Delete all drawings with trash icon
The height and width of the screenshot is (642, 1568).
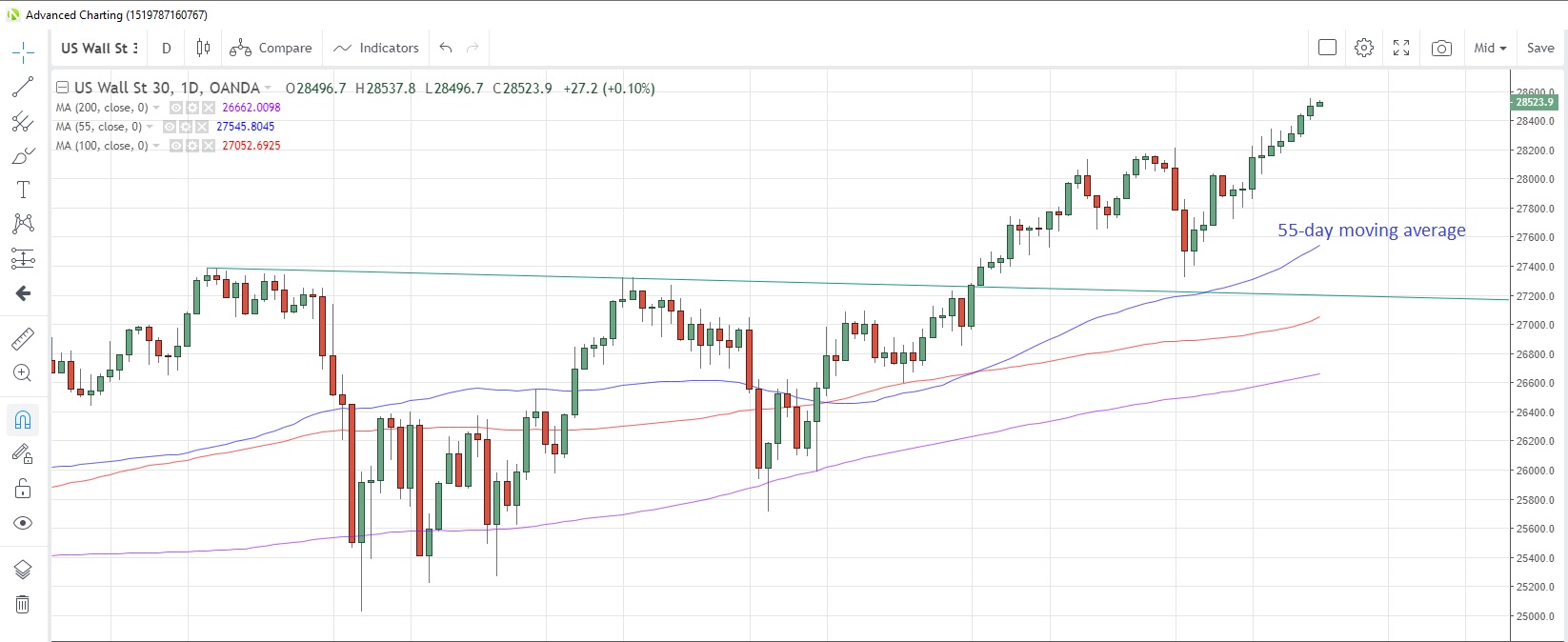pyautogui.click(x=23, y=604)
